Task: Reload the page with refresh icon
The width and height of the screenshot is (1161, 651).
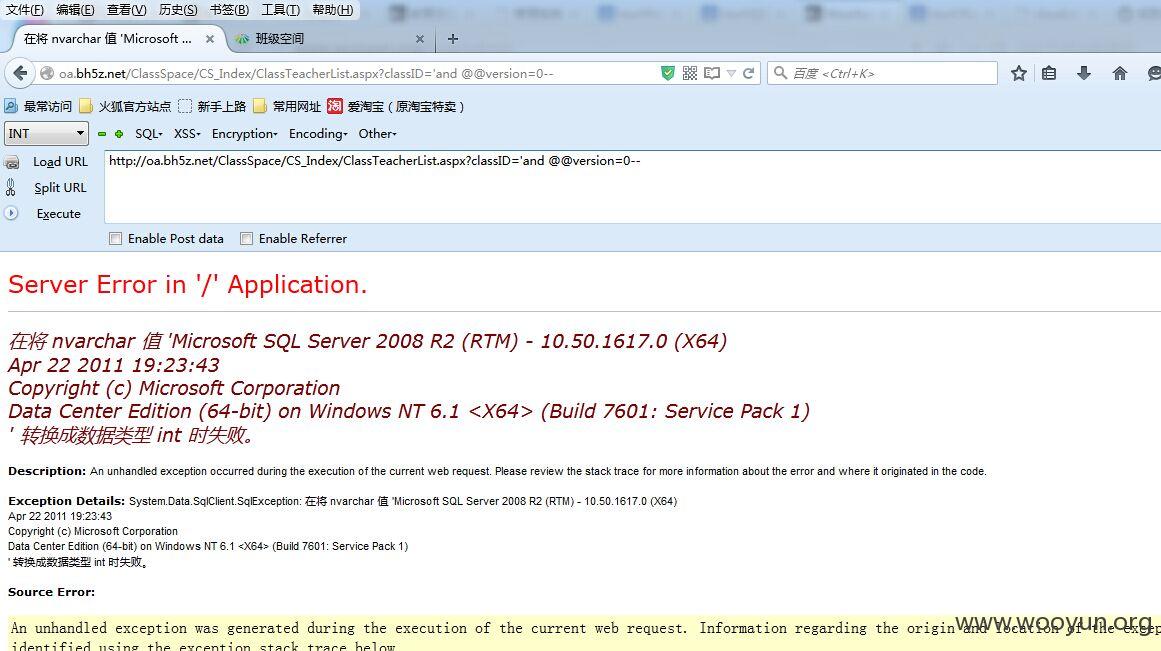Action: click(749, 73)
